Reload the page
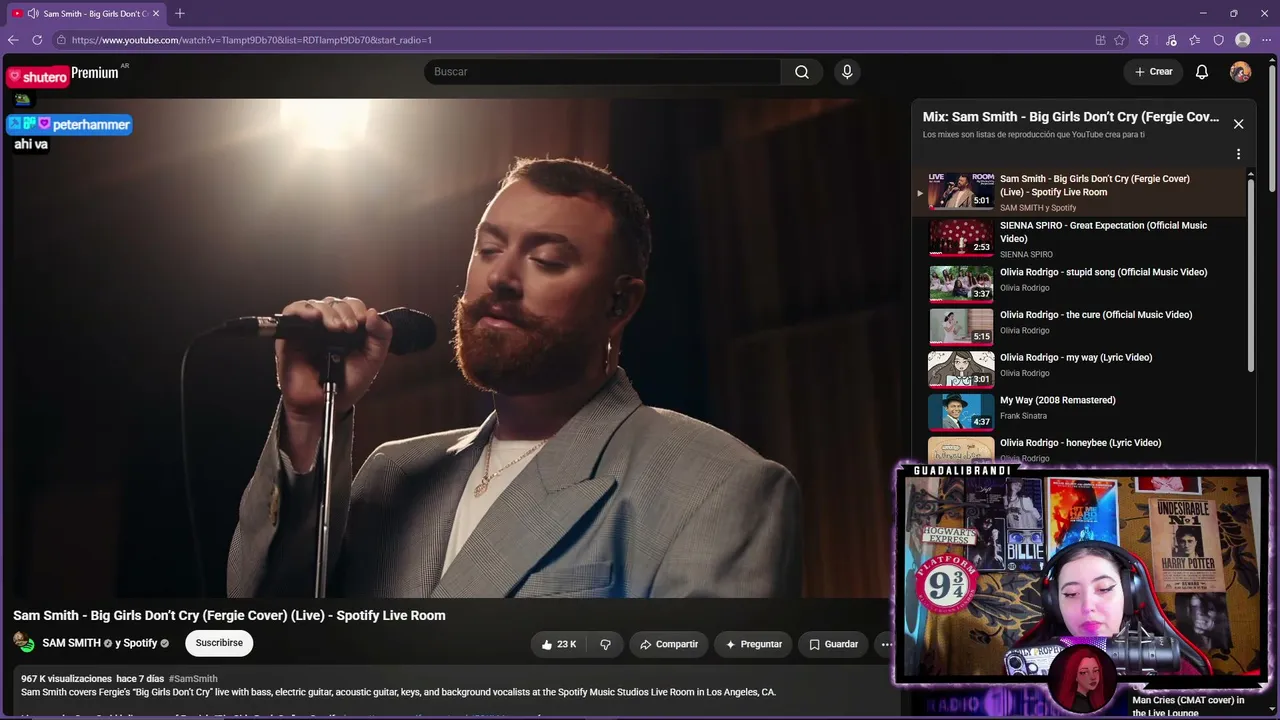 click(37, 40)
